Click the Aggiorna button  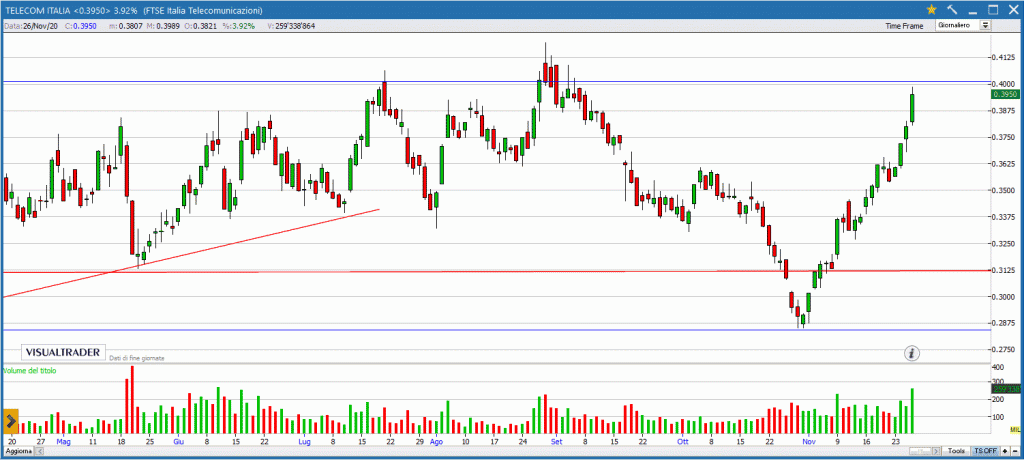(19, 451)
